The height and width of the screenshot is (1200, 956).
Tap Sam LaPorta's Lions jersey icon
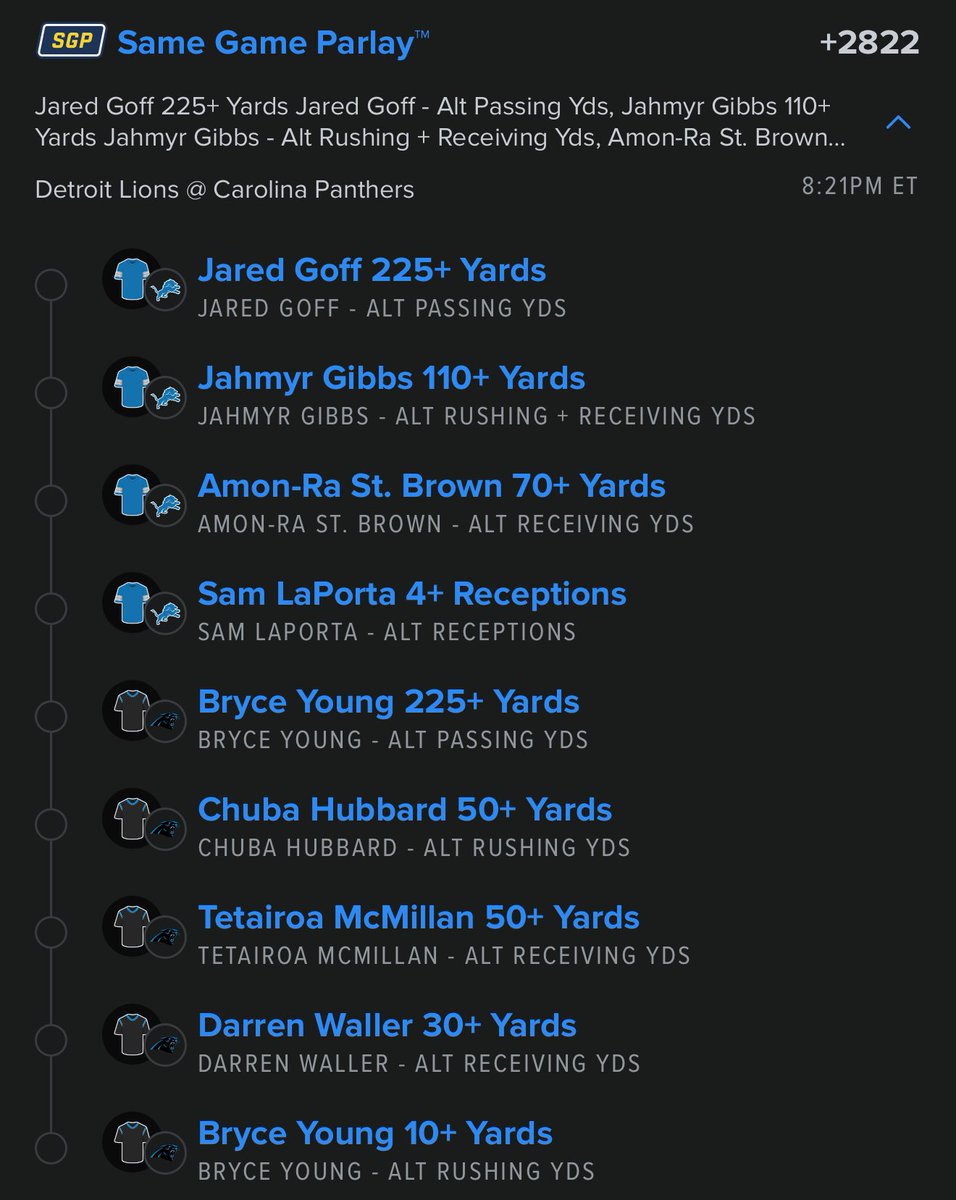click(132, 602)
